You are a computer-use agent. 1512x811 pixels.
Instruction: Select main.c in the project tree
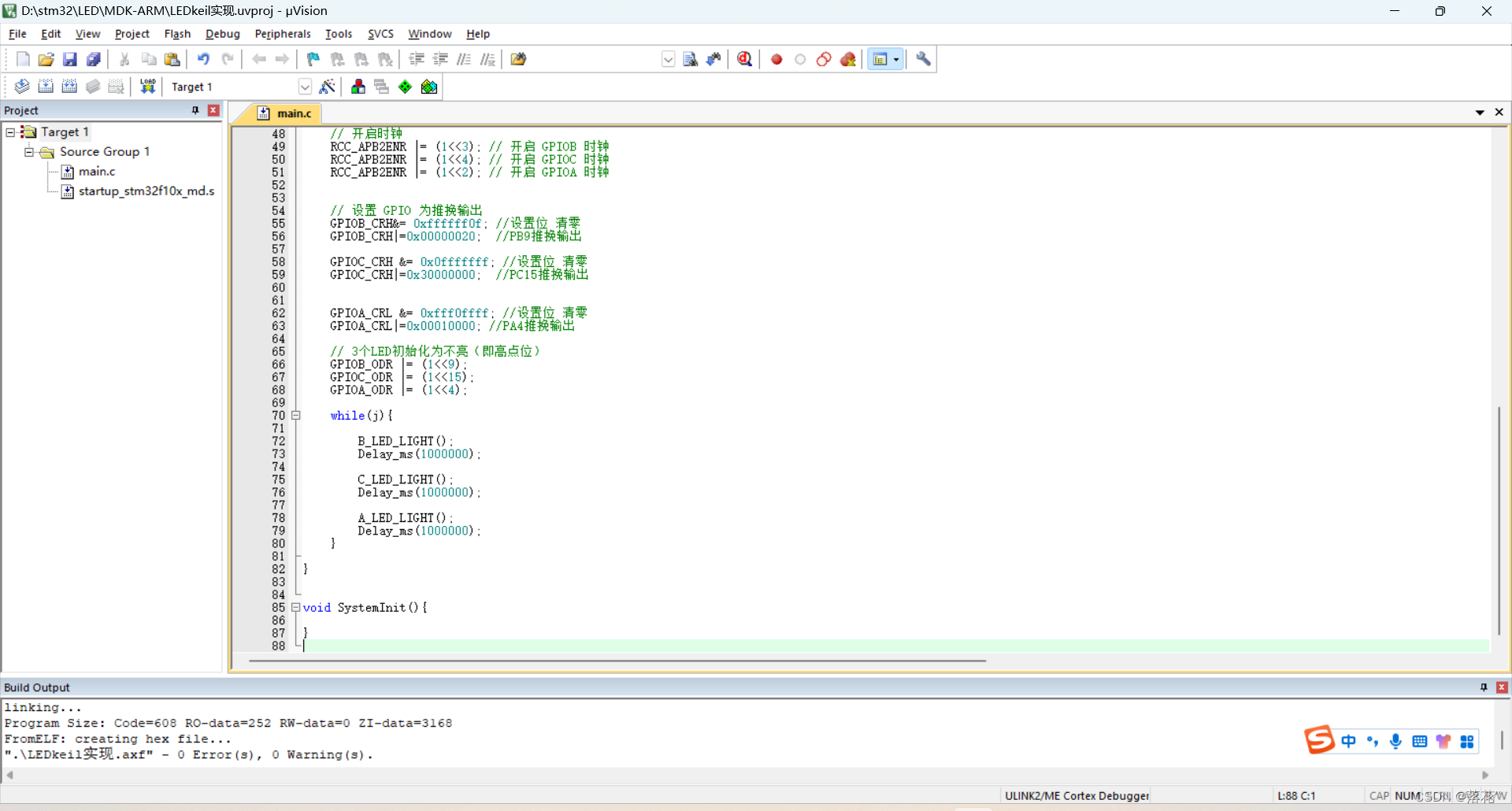coord(97,172)
